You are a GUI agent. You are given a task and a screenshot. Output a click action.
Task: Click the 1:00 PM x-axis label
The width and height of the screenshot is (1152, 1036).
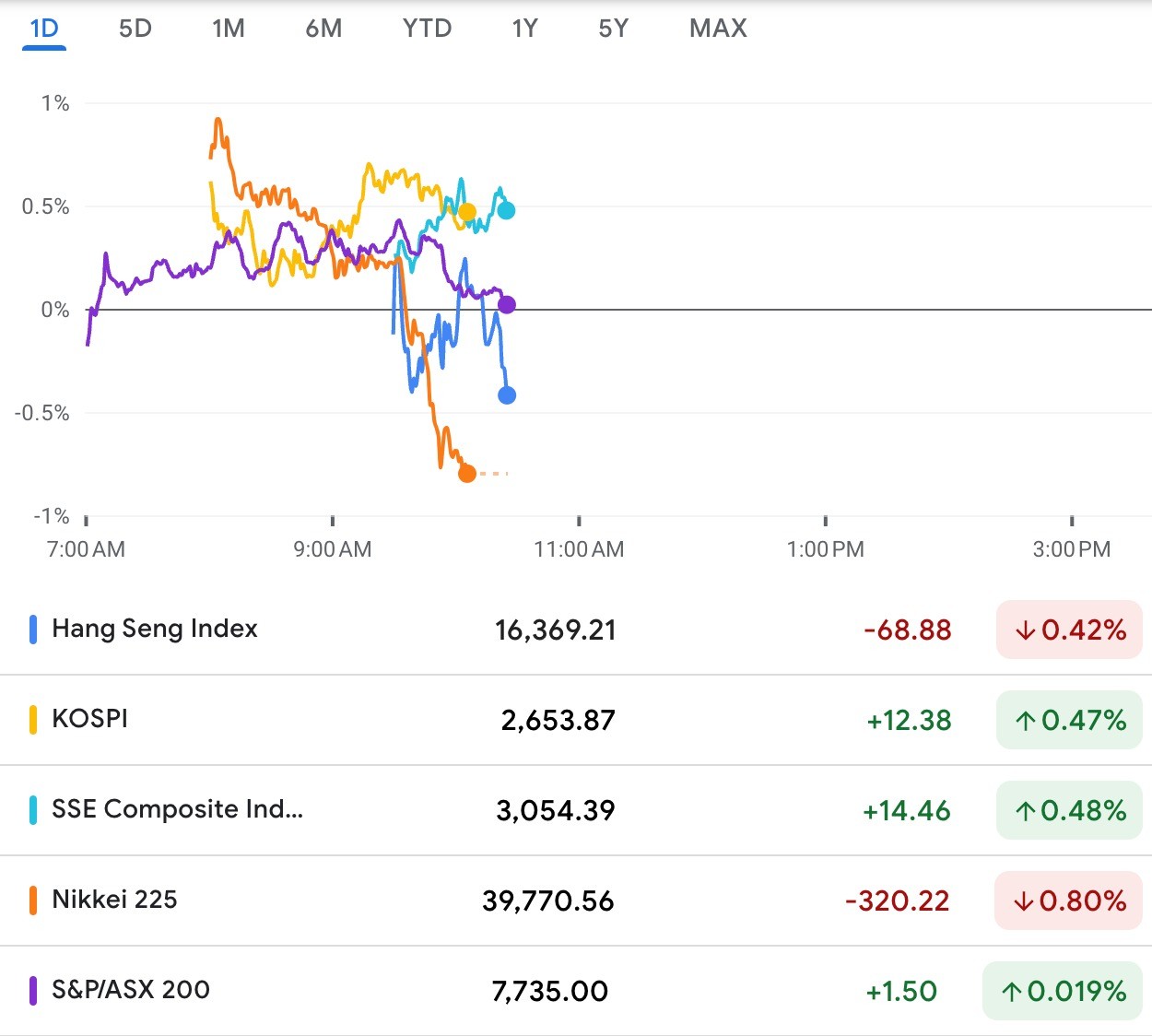[826, 549]
